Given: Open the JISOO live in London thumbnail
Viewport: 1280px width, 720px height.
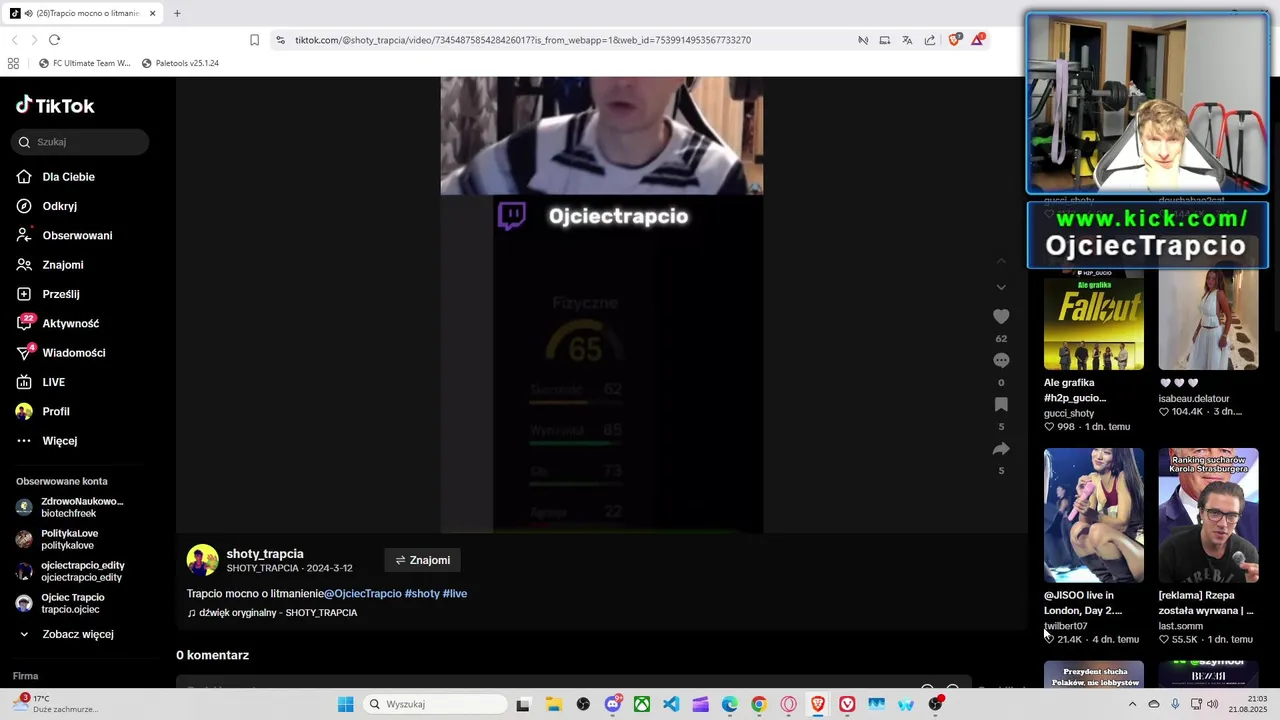Looking at the screenshot, I should coord(1094,515).
